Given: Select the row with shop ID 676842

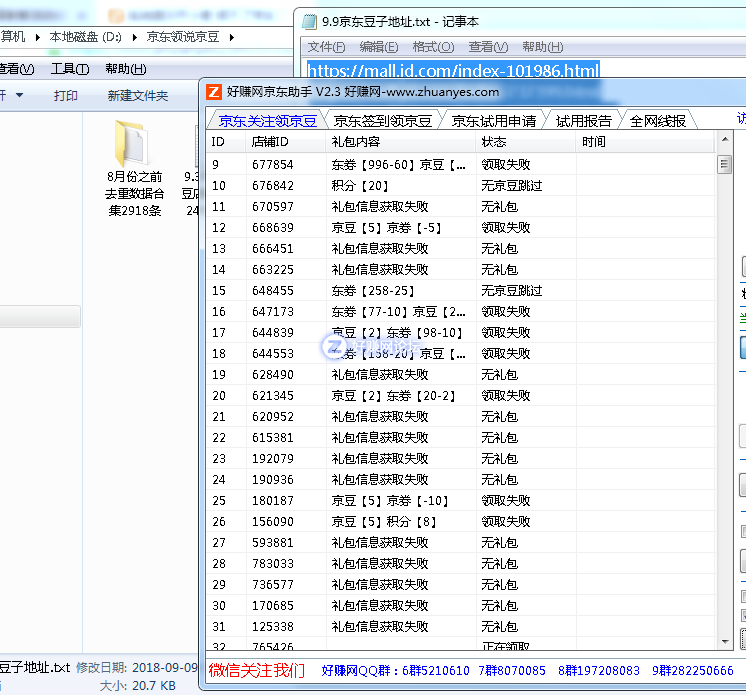Looking at the screenshot, I should (x=461, y=186).
